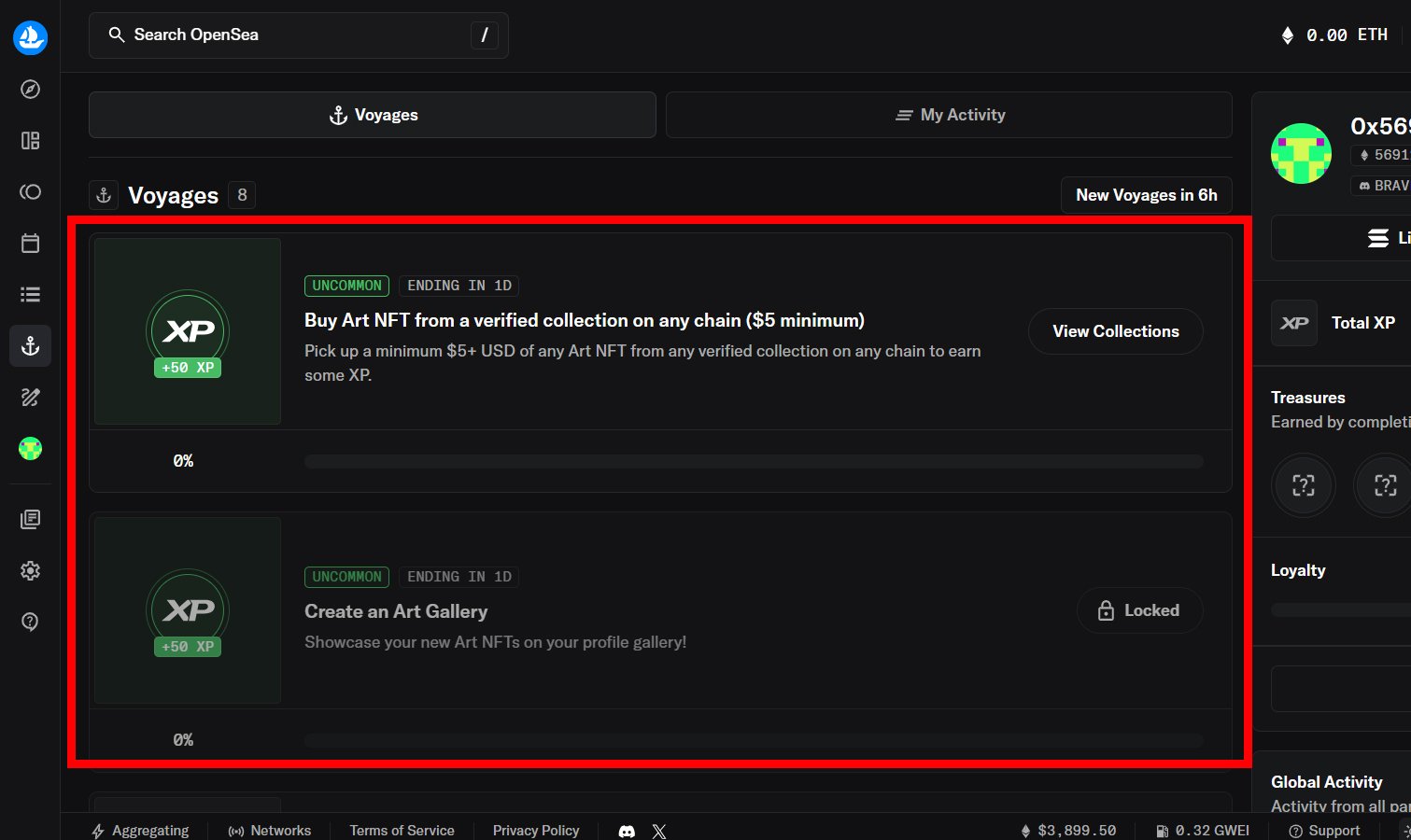Open the Discord icon in footer

(x=627, y=831)
